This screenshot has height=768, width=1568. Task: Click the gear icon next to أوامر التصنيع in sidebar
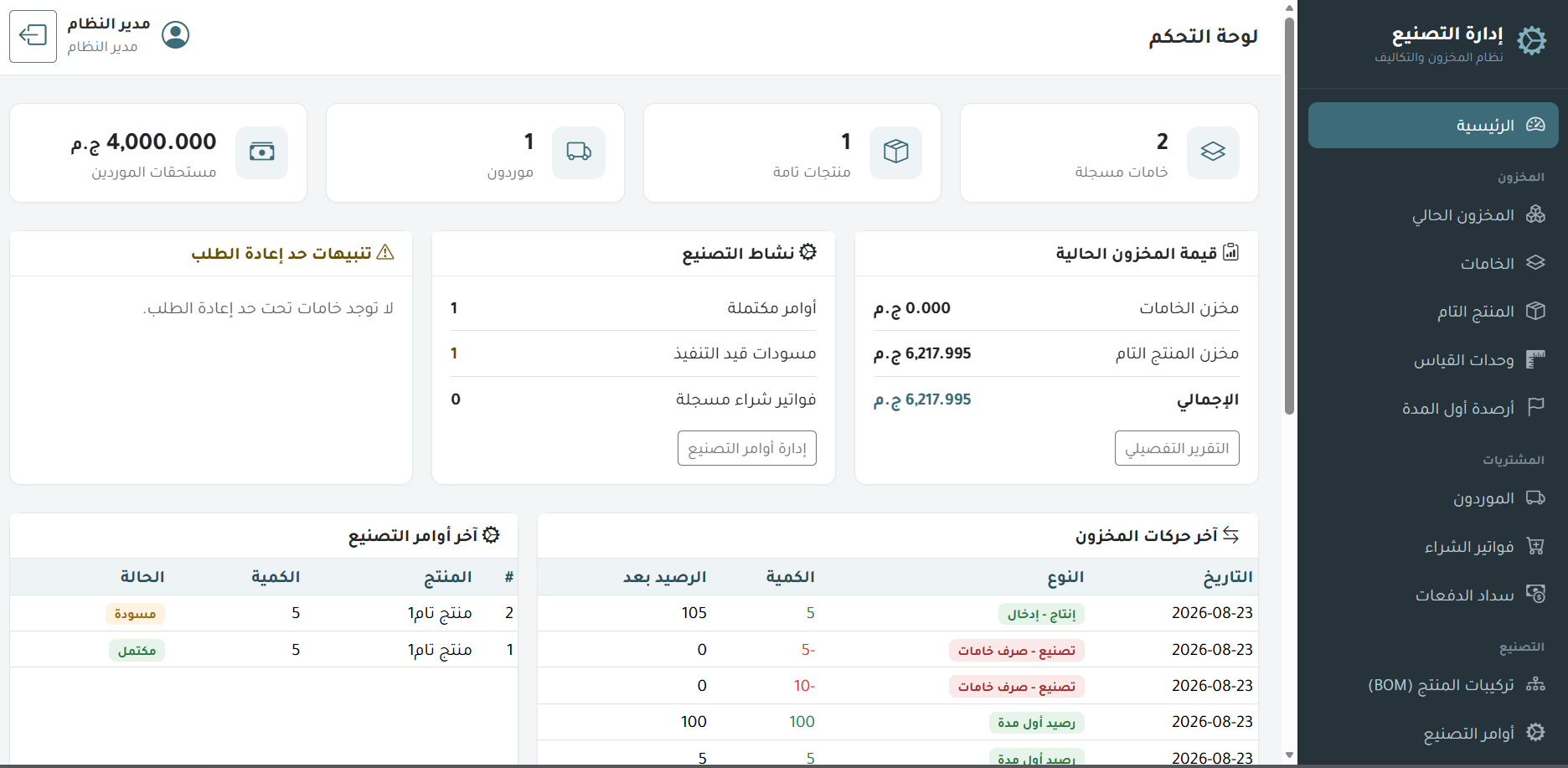1535,732
